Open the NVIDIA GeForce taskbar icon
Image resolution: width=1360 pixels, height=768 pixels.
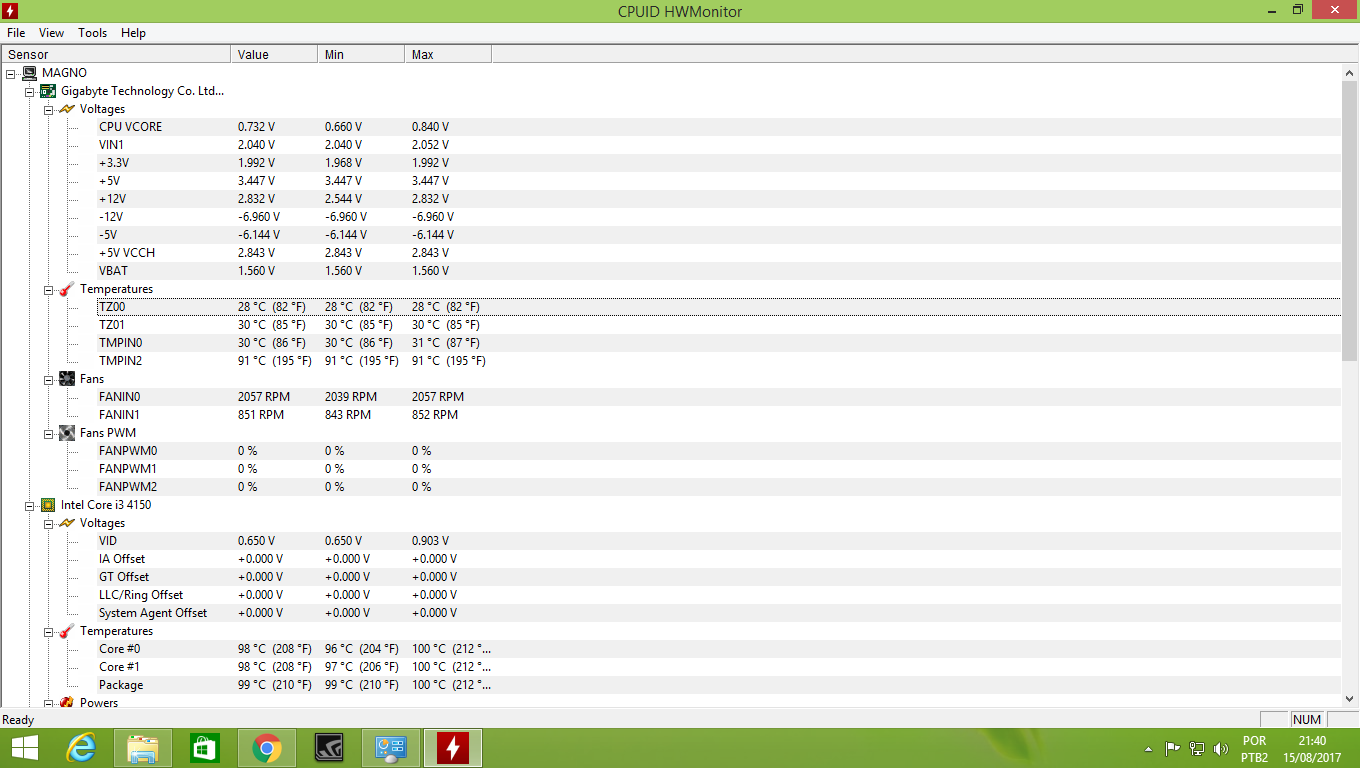tap(329, 748)
